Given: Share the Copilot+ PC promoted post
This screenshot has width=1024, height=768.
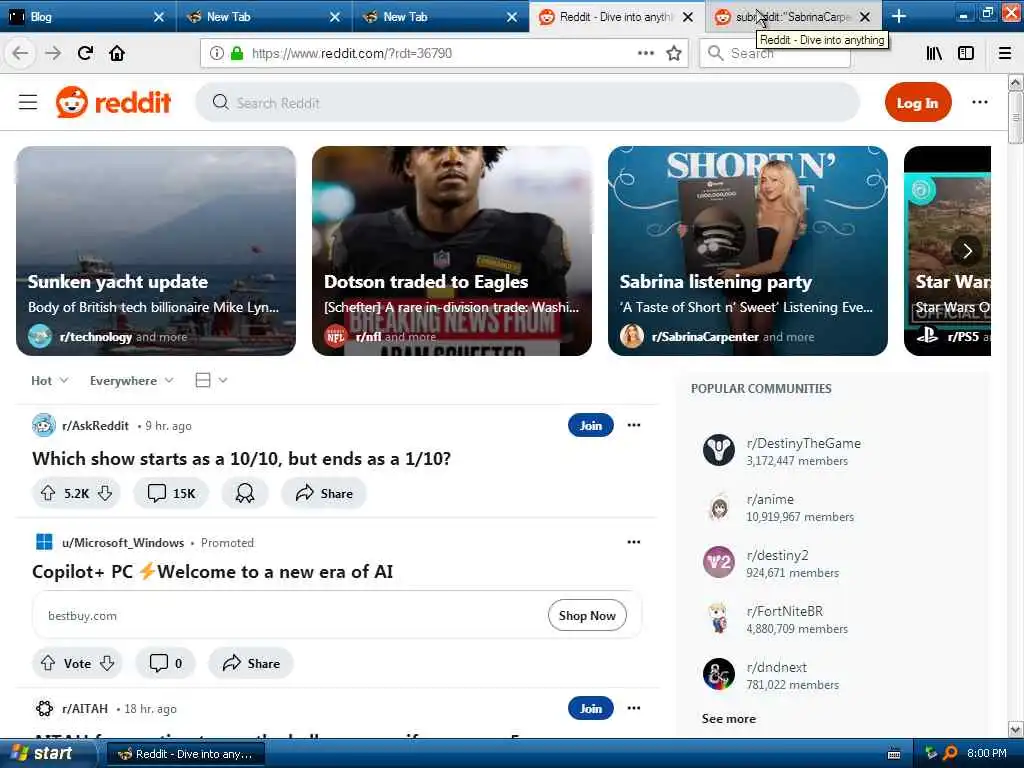Looking at the screenshot, I should pos(251,663).
